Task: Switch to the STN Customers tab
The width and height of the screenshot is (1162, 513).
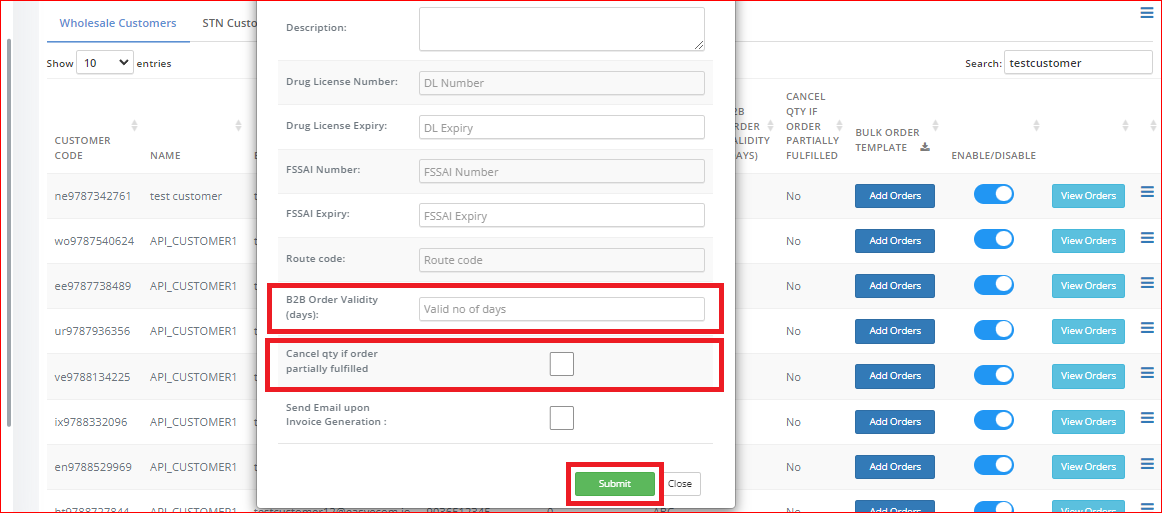Action: pos(229,23)
